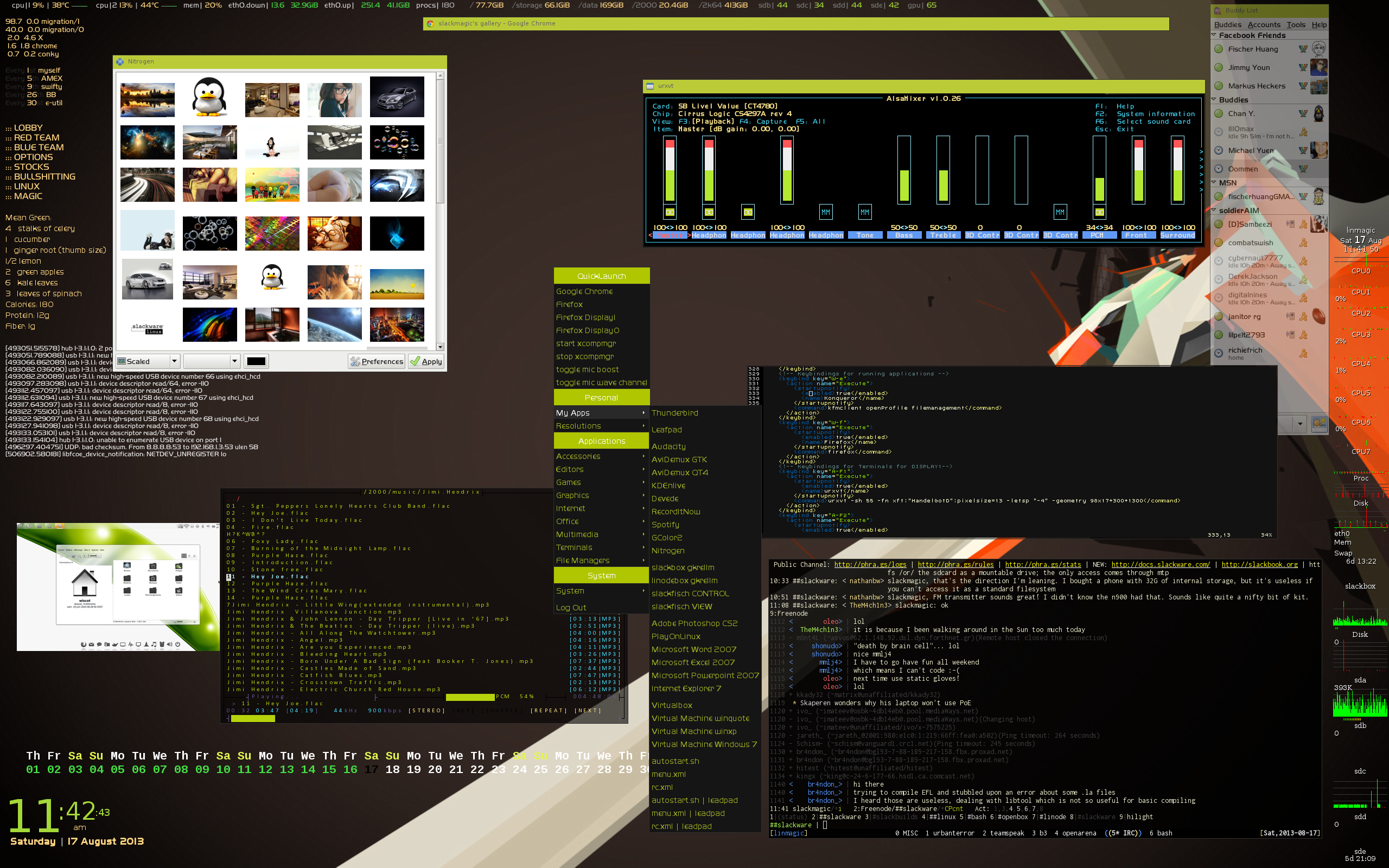This screenshot has height=868, width=1389.
Task: Click Jimmy Youn's buddy photo
Action: tap(1319, 67)
